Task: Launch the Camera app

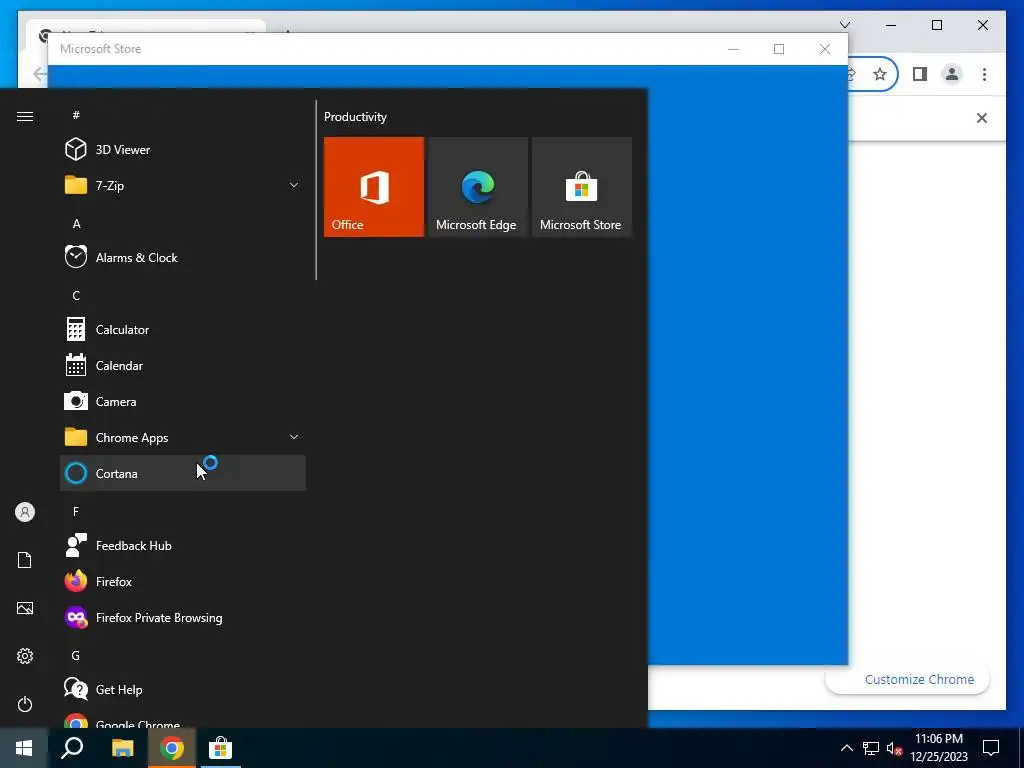Action: click(182, 401)
